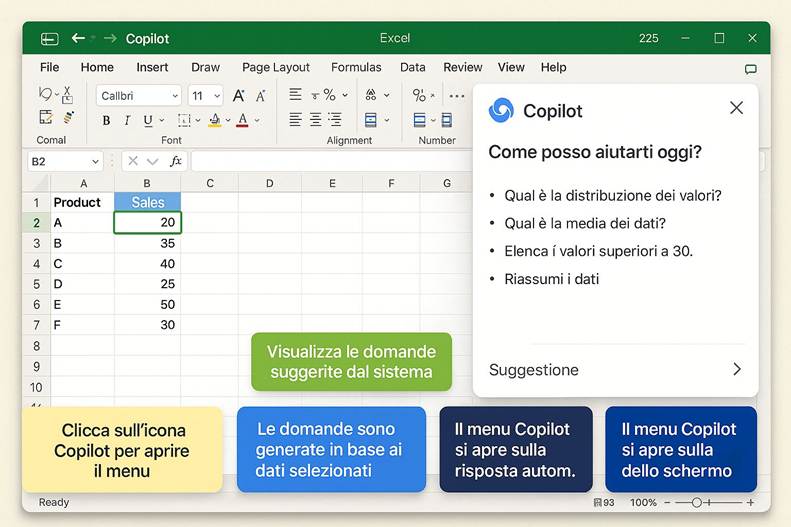This screenshot has height=527, width=791.
Task: Switch to the Data tab
Action: pyautogui.click(x=413, y=67)
